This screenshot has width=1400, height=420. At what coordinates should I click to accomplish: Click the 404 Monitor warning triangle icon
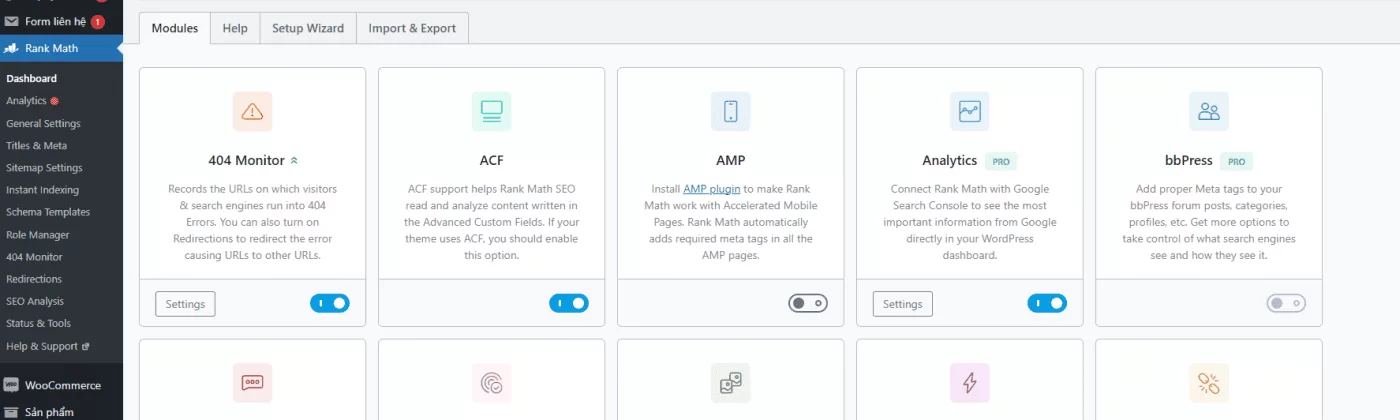click(252, 112)
